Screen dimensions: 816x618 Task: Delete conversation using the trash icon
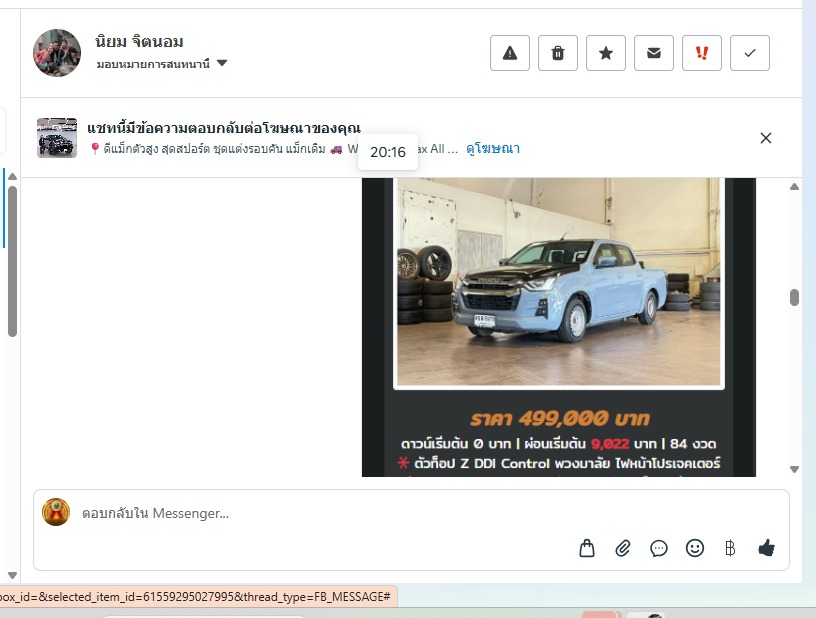click(558, 53)
